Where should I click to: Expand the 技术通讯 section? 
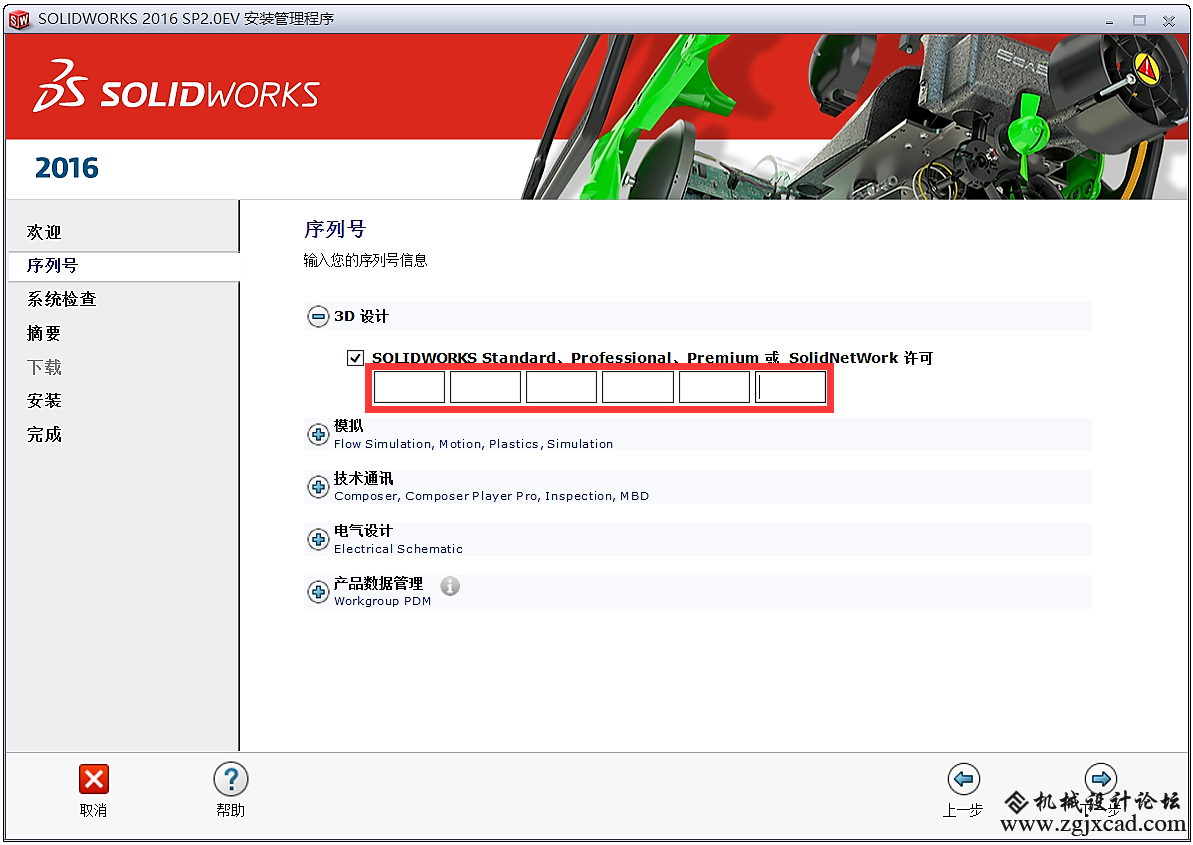[318, 487]
